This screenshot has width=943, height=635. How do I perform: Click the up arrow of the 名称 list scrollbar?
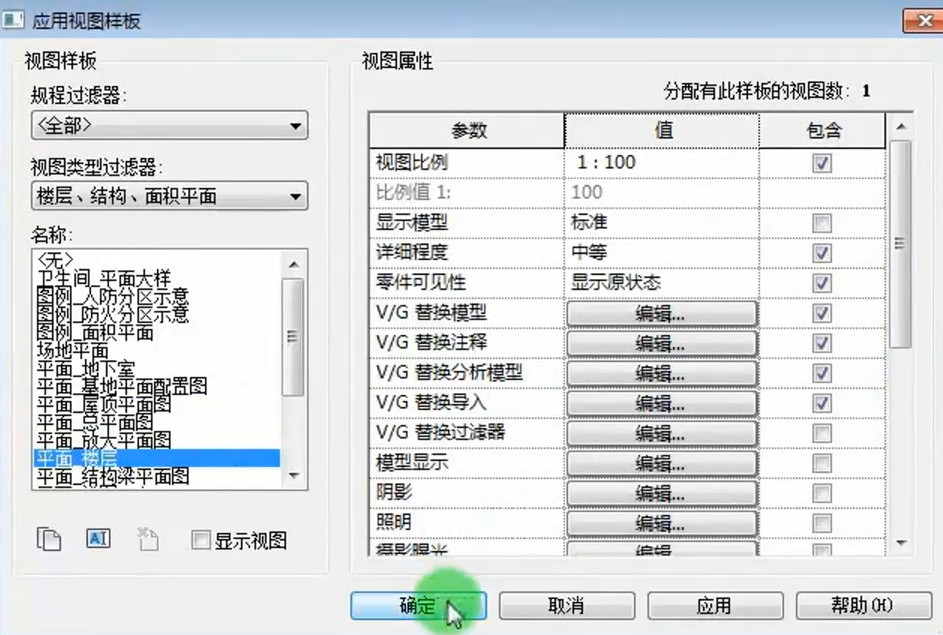(x=293, y=265)
